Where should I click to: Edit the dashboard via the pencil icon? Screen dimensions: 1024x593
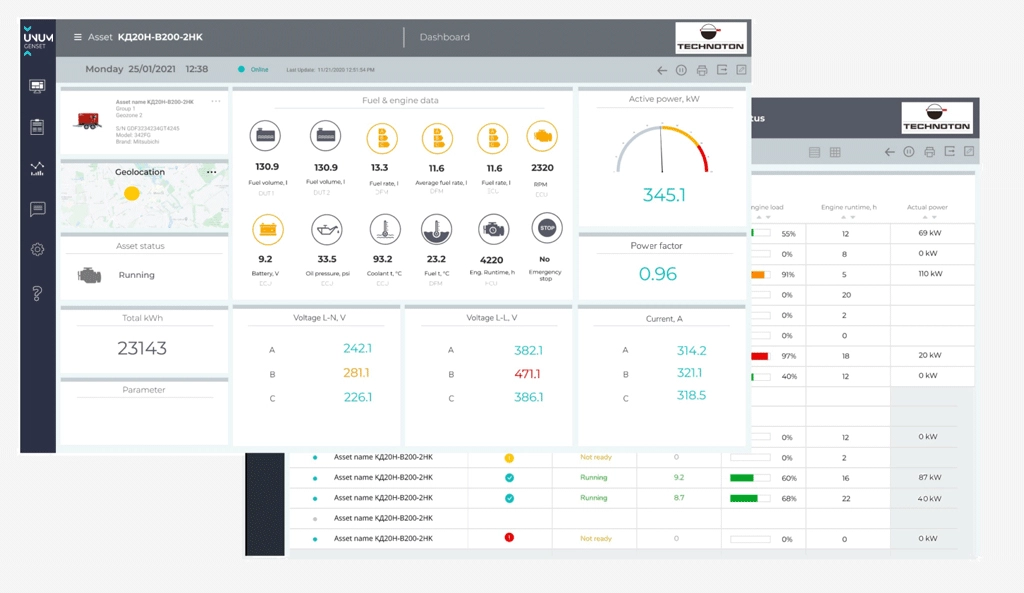(x=742, y=70)
